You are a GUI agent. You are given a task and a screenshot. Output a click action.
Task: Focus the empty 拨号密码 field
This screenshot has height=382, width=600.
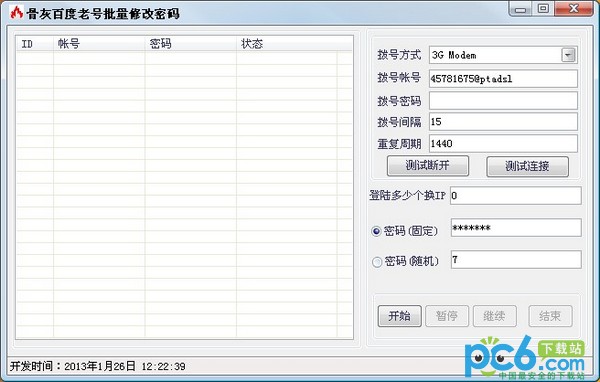(x=503, y=101)
